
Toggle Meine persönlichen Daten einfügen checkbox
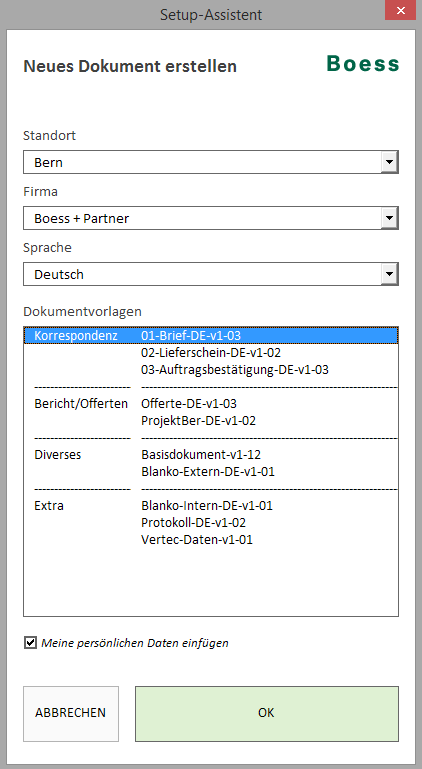pyautogui.click(x=30, y=642)
